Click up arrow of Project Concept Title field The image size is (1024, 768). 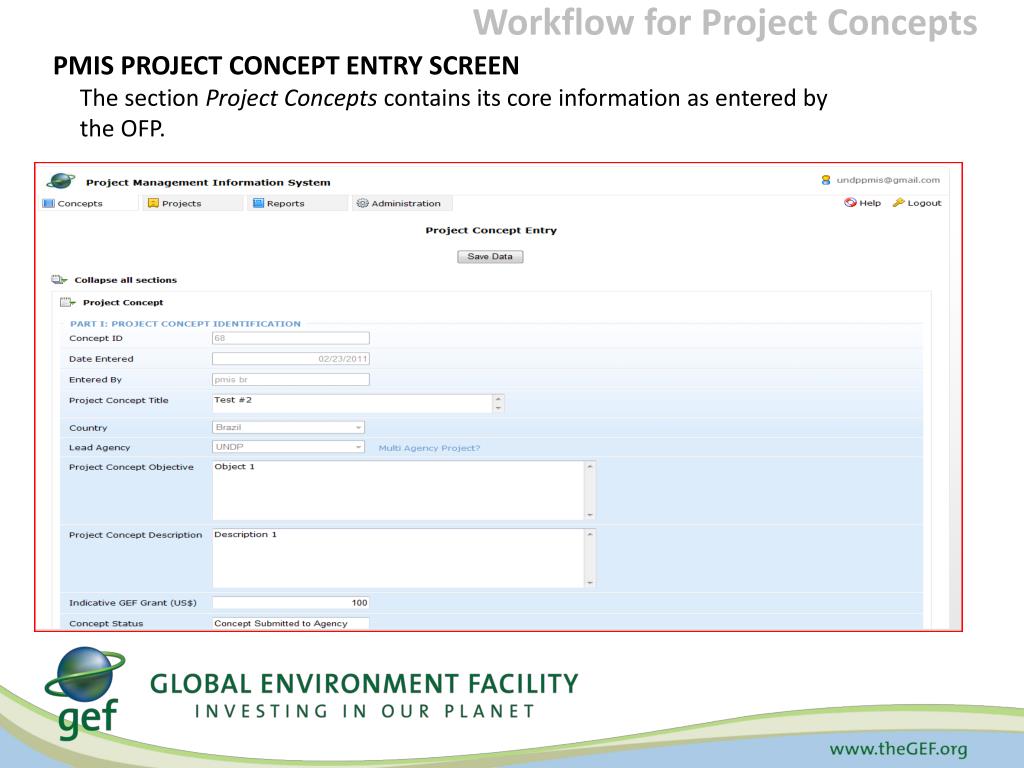coord(498,398)
